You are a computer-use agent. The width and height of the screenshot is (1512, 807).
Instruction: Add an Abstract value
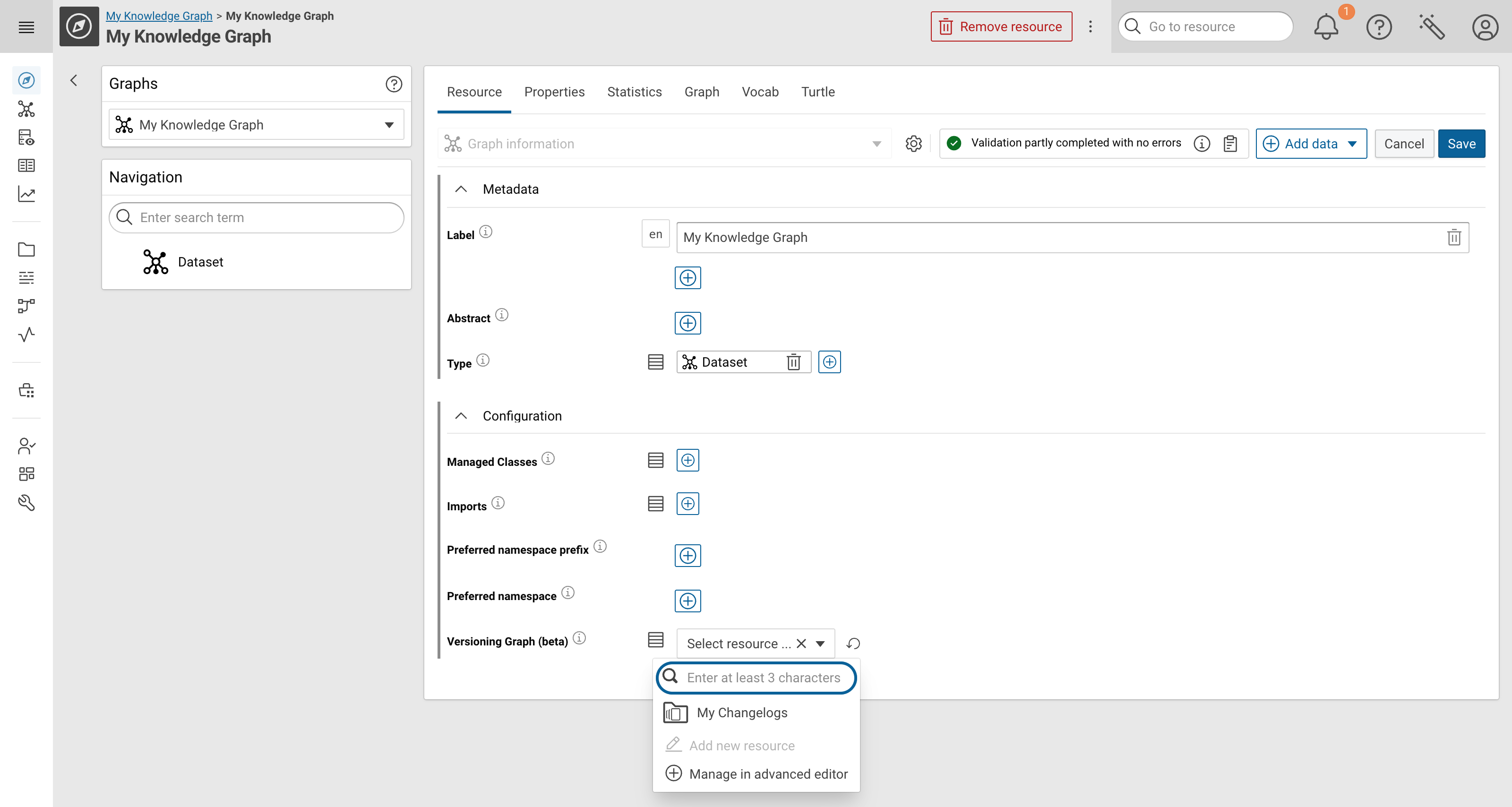pos(687,323)
